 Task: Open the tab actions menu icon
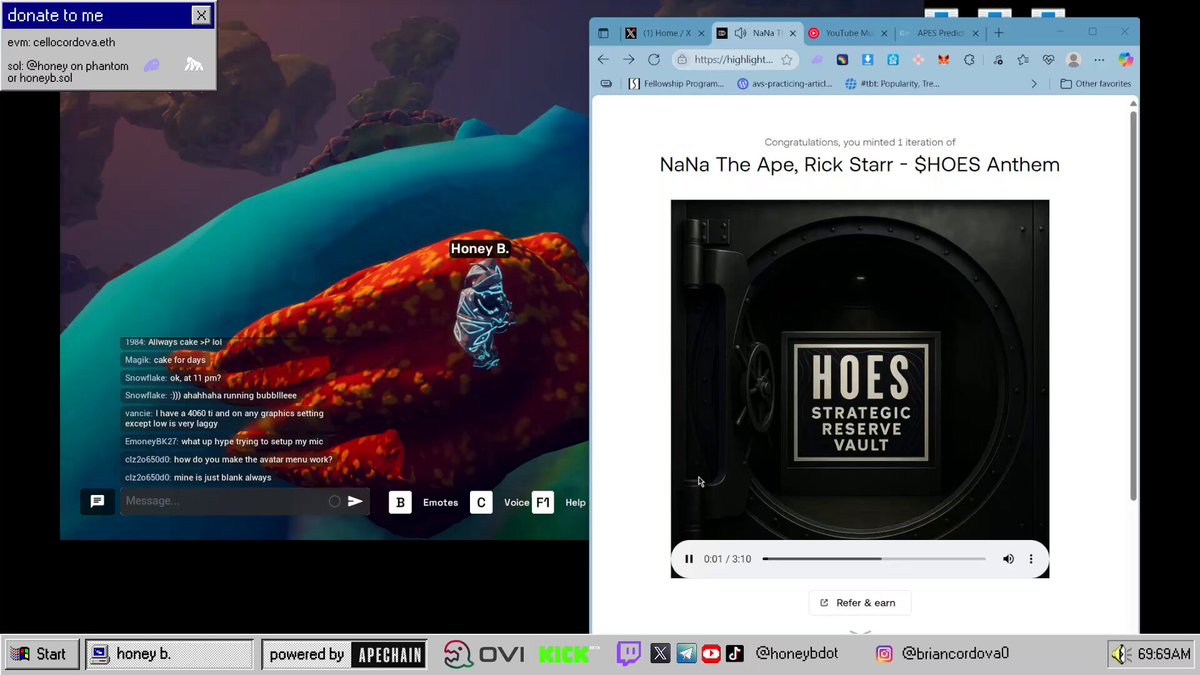(603, 33)
